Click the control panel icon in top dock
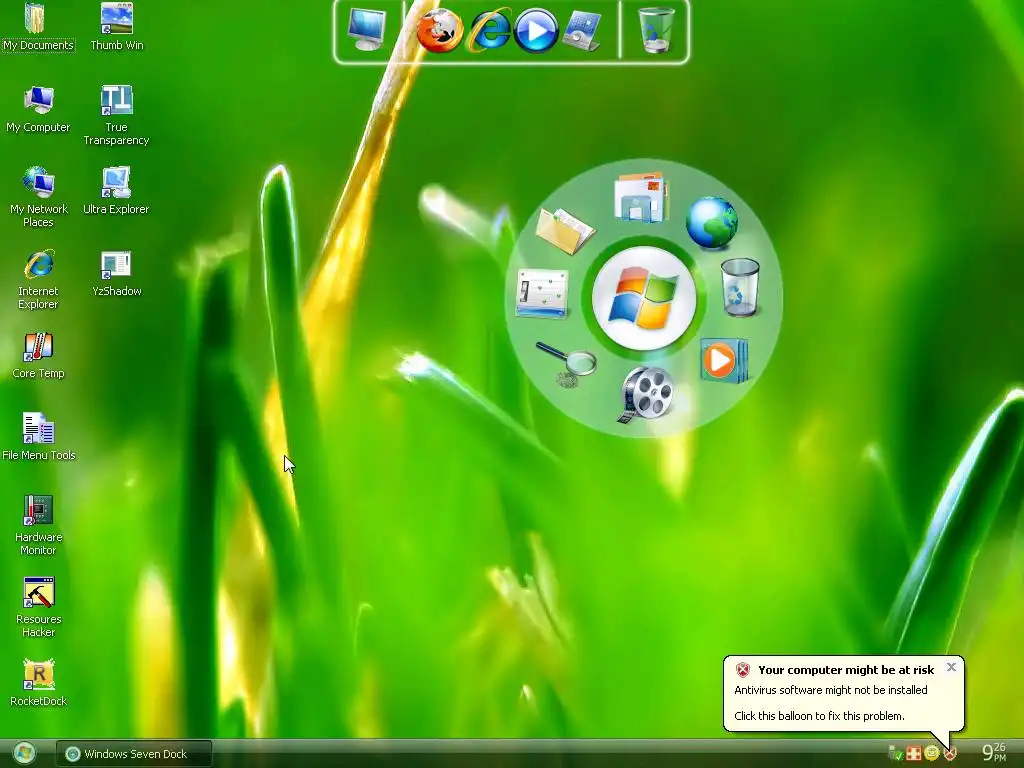Image resolution: width=1024 pixels, height=768 pixels. pos(581,31)
